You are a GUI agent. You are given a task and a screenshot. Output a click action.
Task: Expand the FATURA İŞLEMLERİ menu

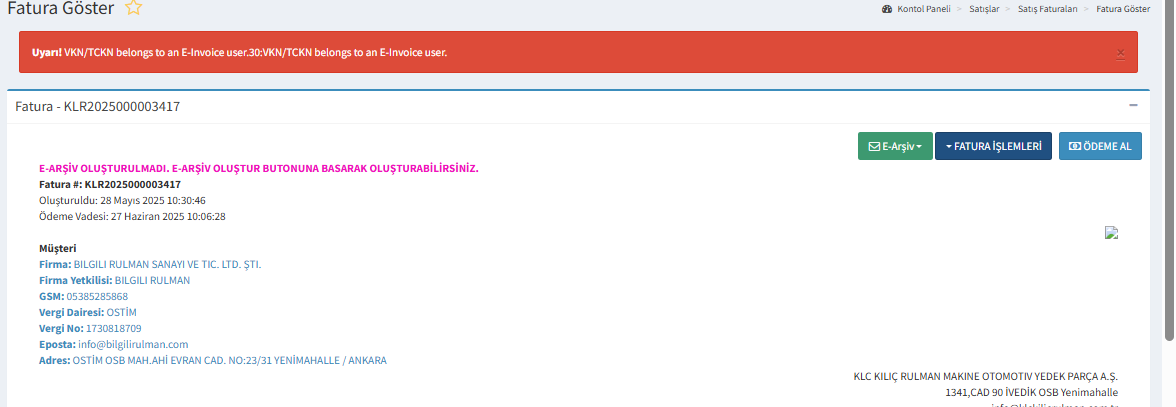click(x=993, y=146)
